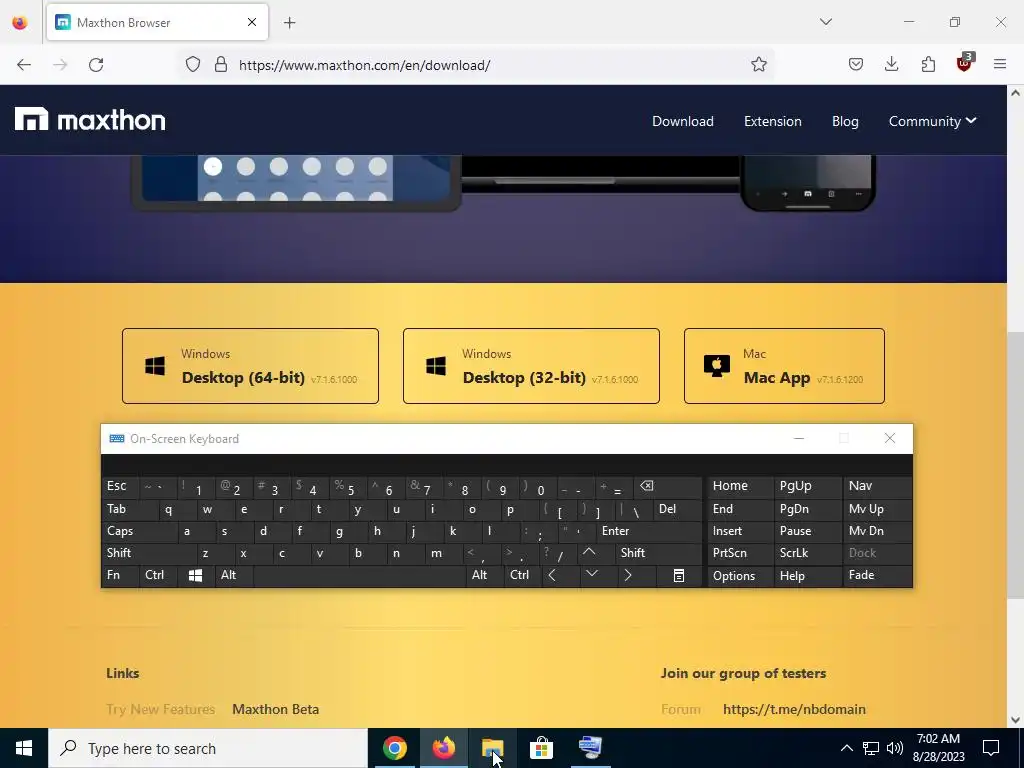
Task: Open the Download nav link
Action: [x=682, y=121]
